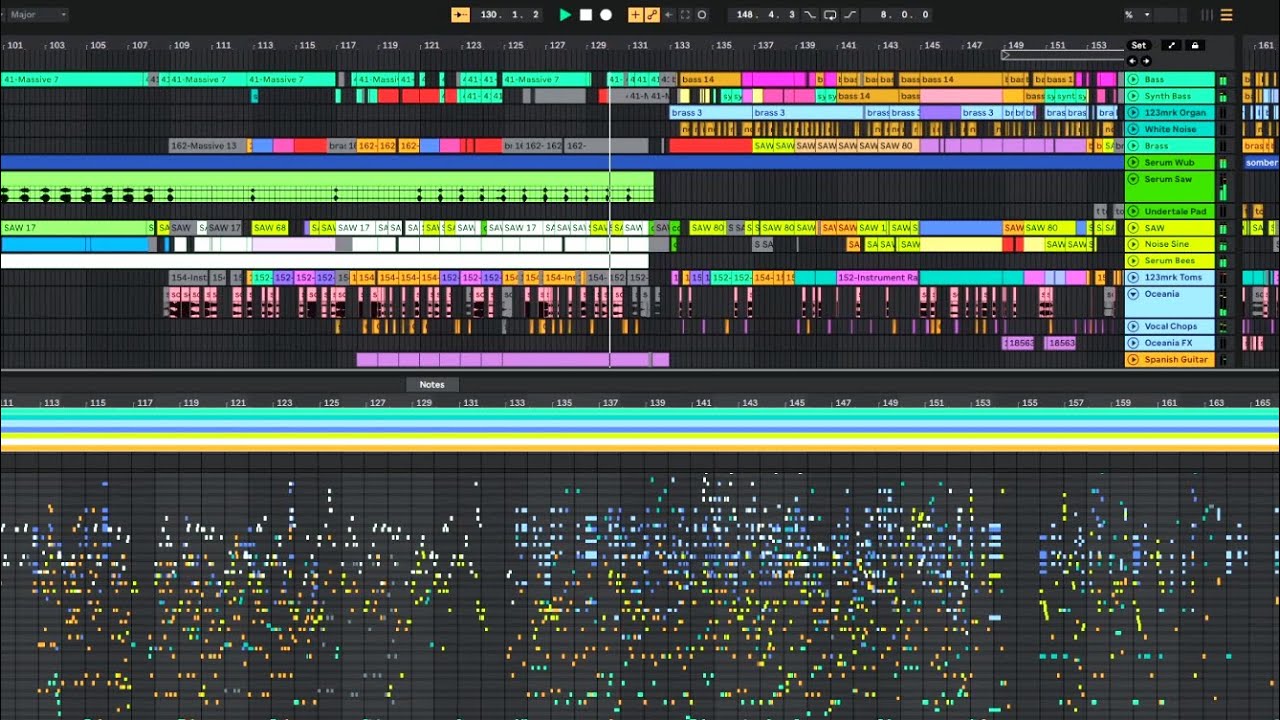Toggle the Follow playback arrow button
Image resolution: width=1280 pixels, height=720 pixels.
coord(460,15)
